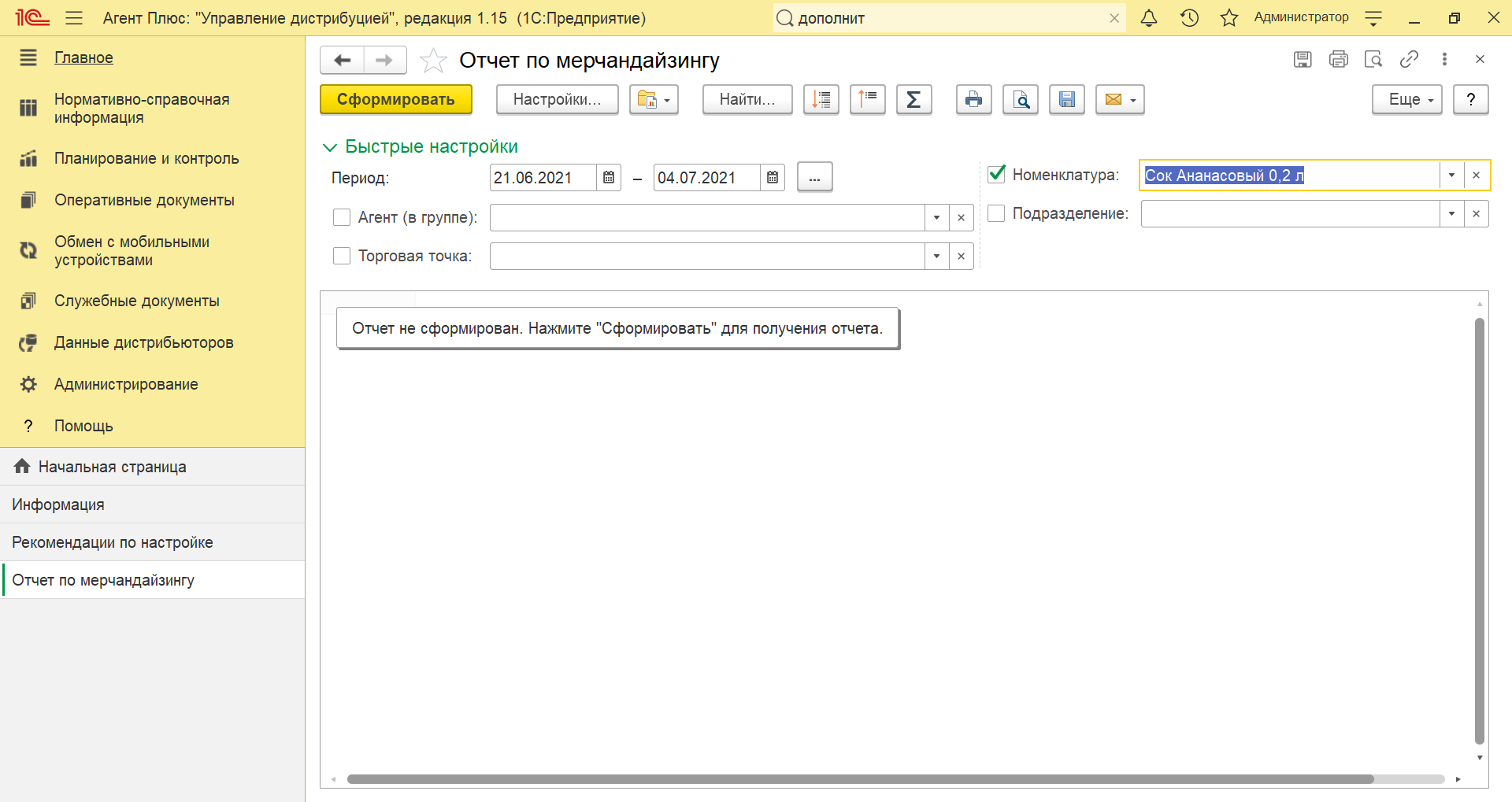Open help question mark button
1512x802 pixels.
1470,99
